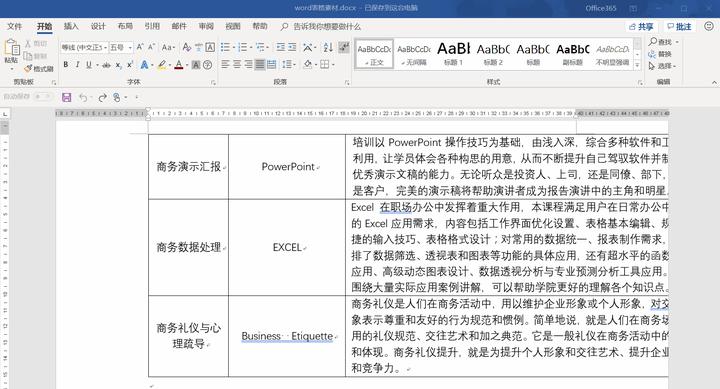Click the Format Painter brush
The width and height of the screenshot is (720, 389).
pyautogui.click(x=28, y=68)
